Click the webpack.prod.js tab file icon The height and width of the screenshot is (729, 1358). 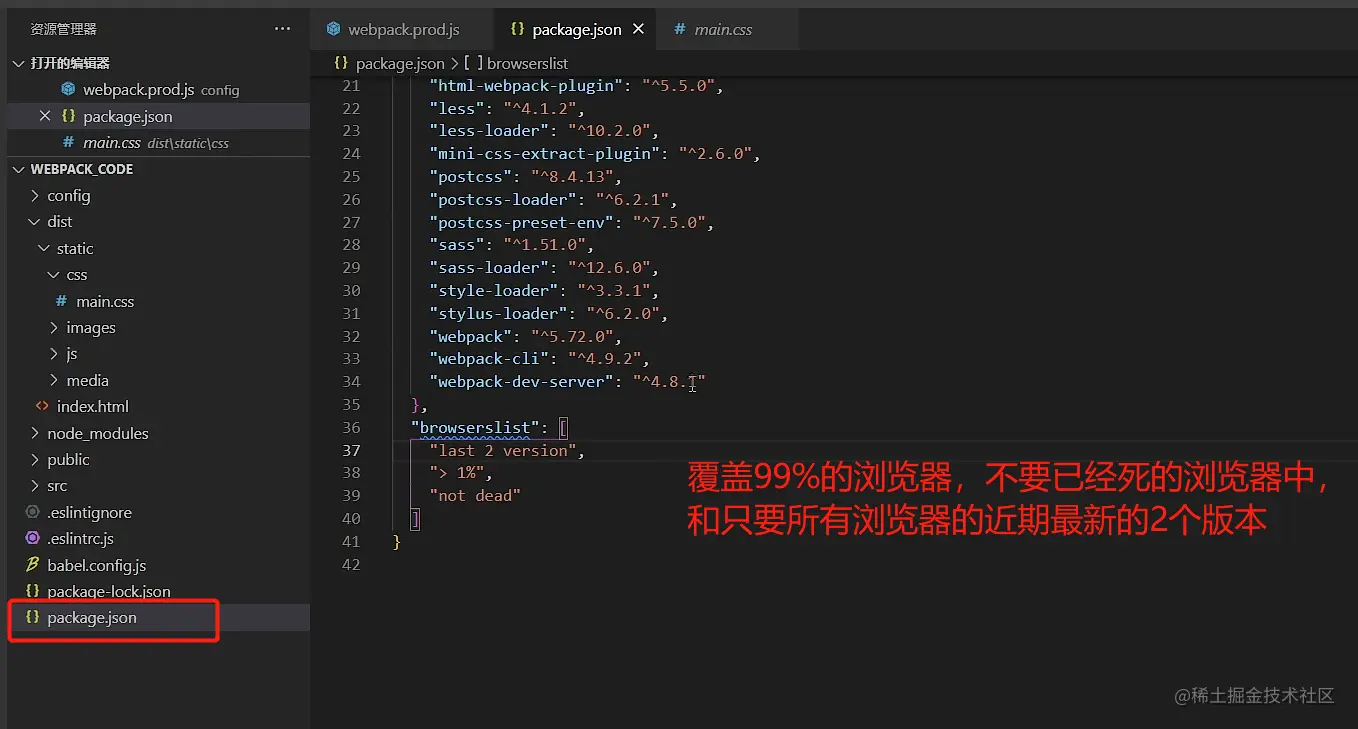pos(334,29)
